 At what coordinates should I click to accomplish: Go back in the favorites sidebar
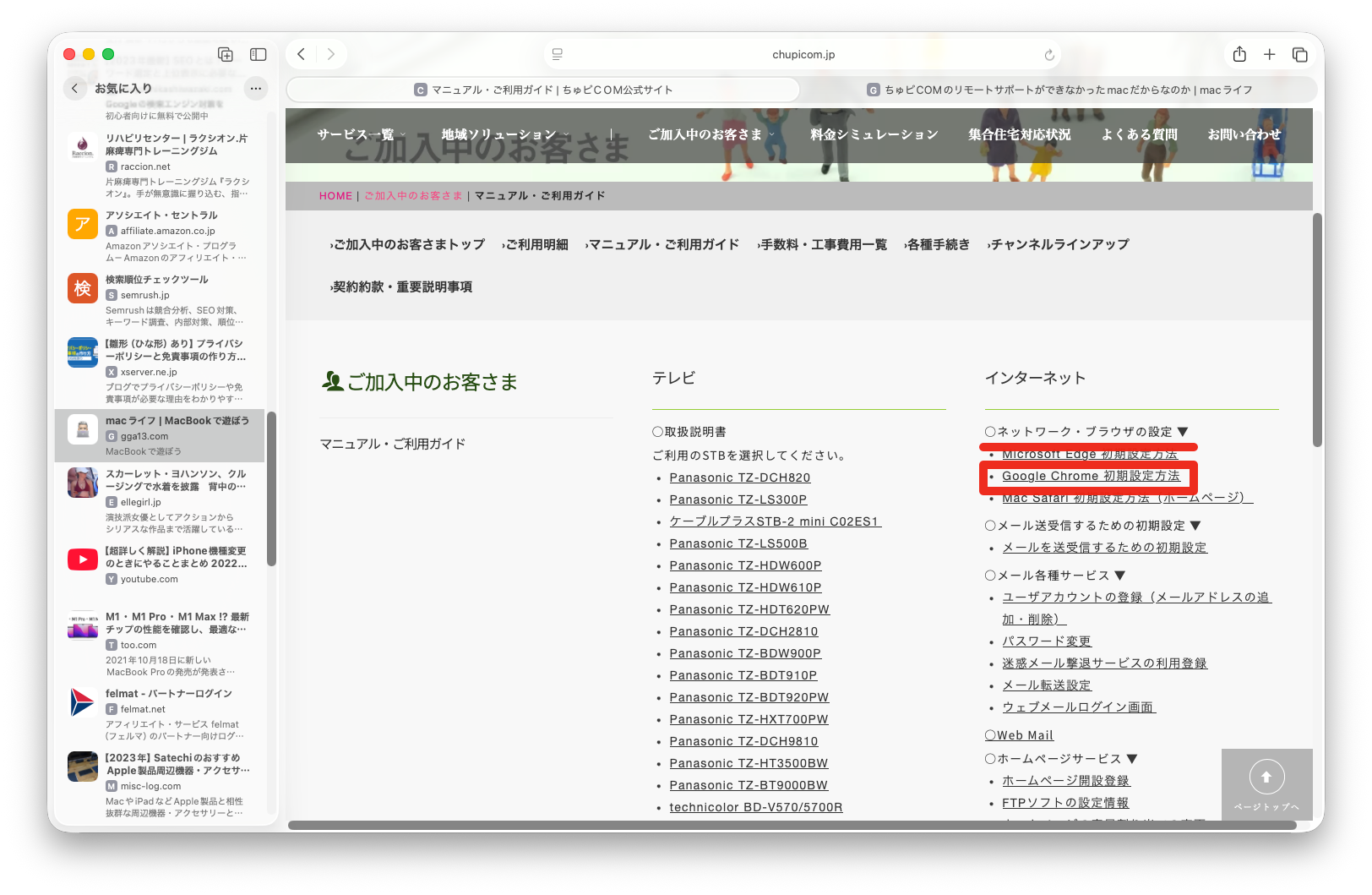[x=75, y=88]
